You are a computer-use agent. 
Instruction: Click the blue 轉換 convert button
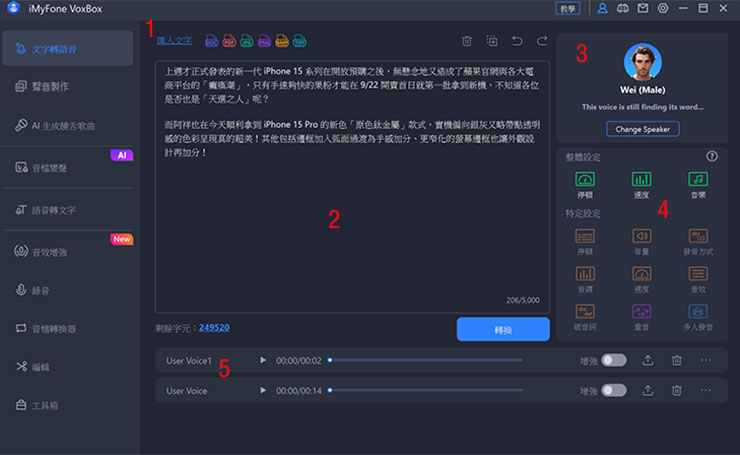[x=503, y=329]
